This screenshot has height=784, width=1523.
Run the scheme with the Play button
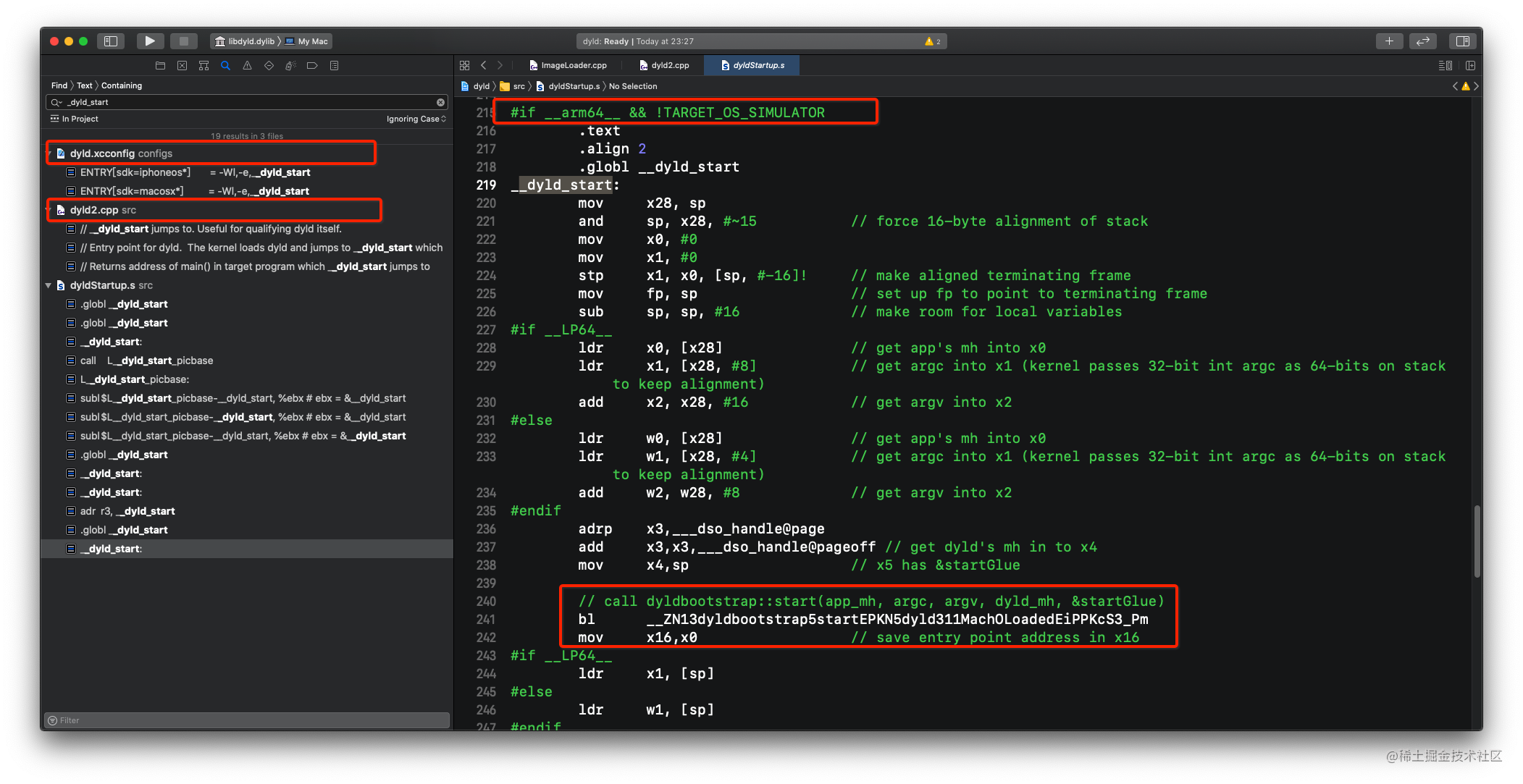click(x=150, y=41)
